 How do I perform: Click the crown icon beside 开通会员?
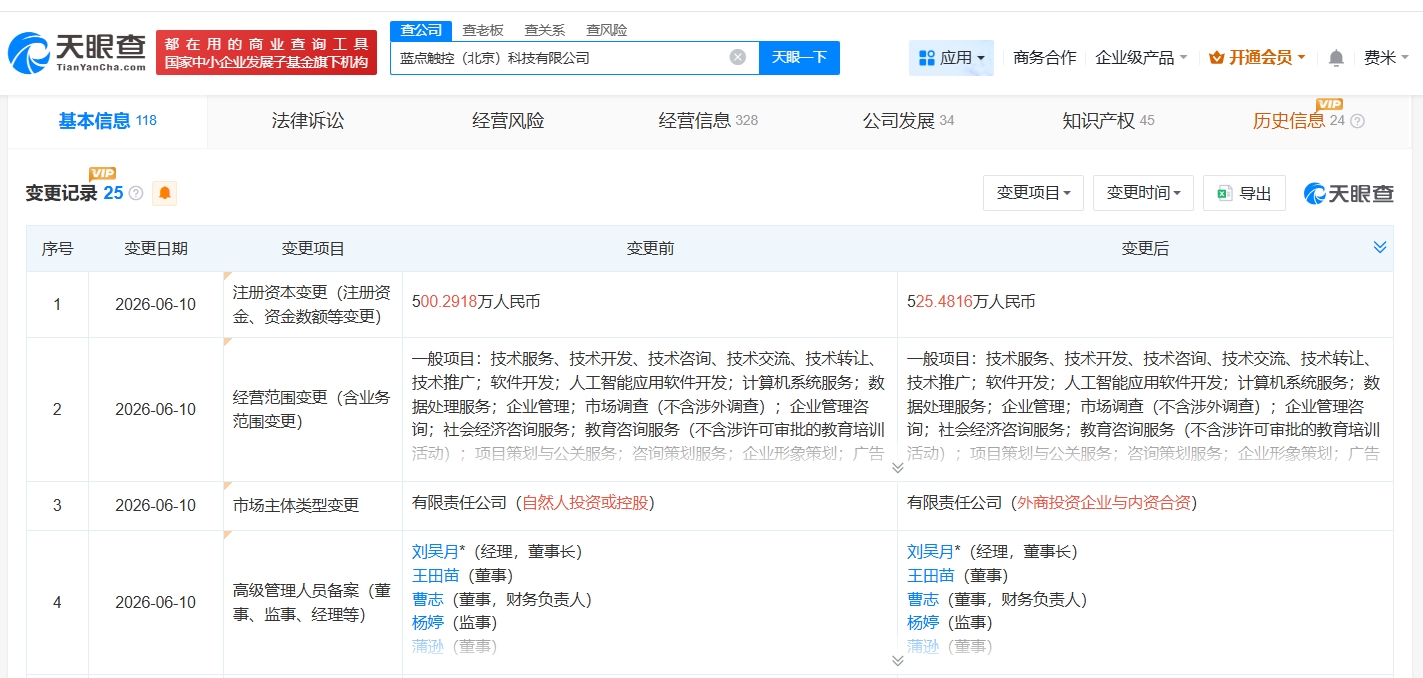(x=1216, y=58)
